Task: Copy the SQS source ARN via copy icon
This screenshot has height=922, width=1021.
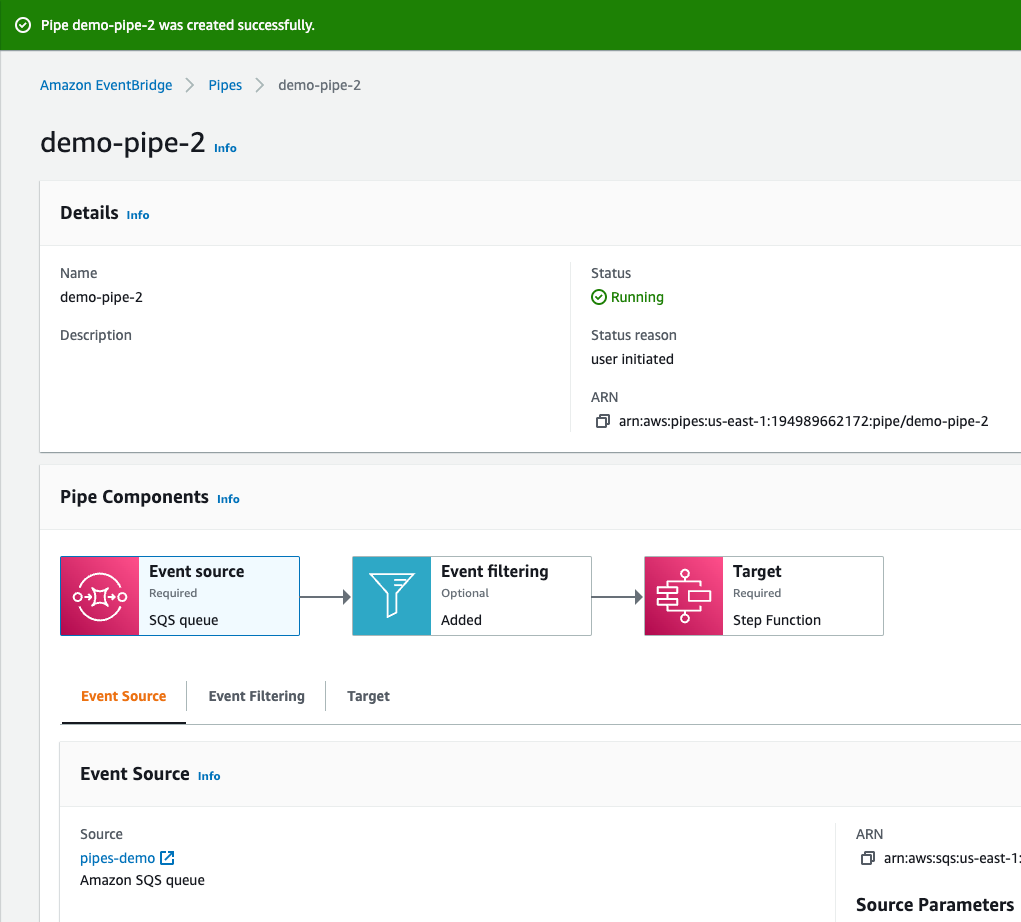Action: click(867, 858)
